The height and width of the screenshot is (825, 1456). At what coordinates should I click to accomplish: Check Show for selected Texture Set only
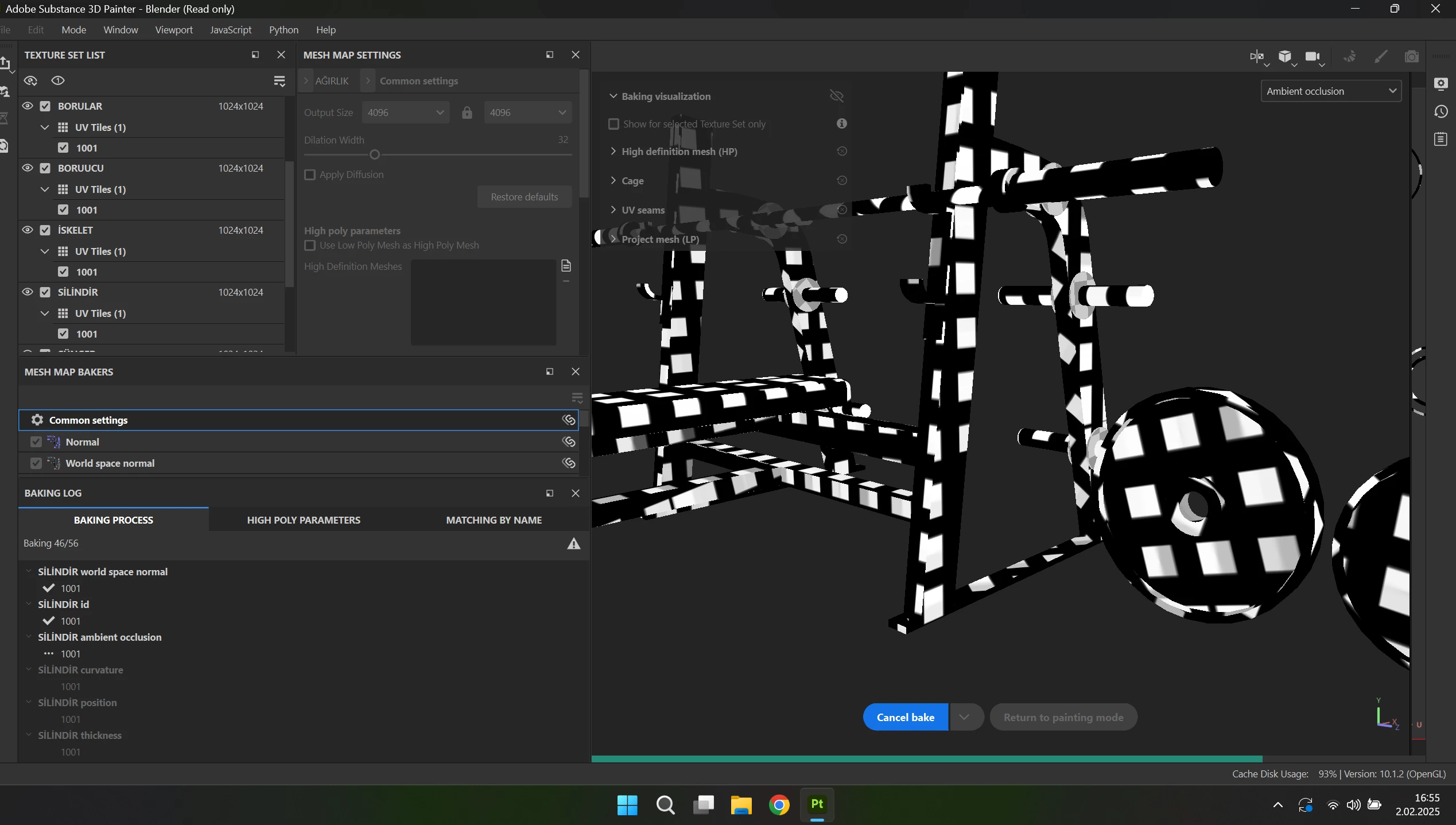pyautogui.click(x=614, y=124)
